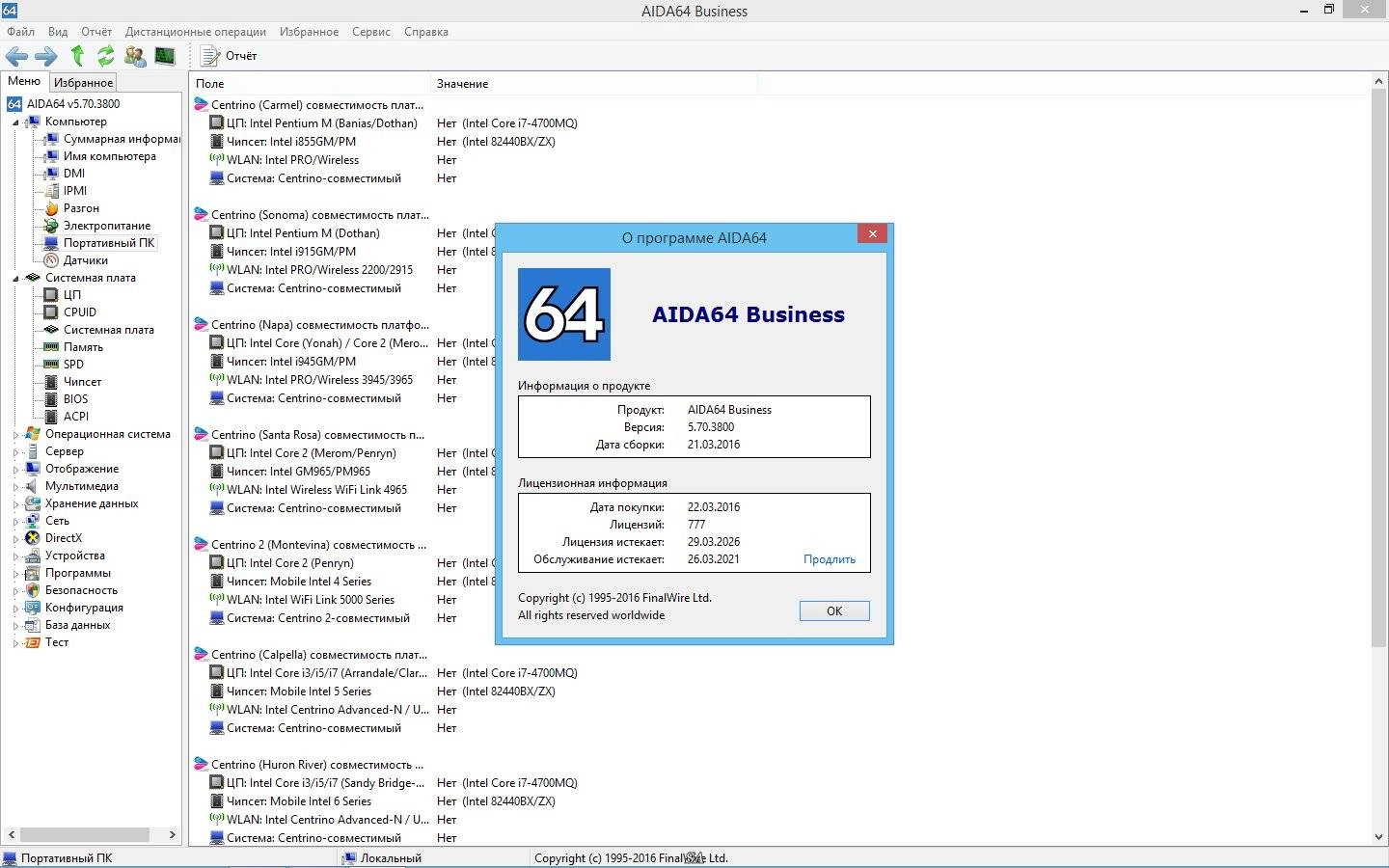Click the Значение column header
This screenshot has height=868, width=1389.
pyautogui.click(x=594, y=84)
